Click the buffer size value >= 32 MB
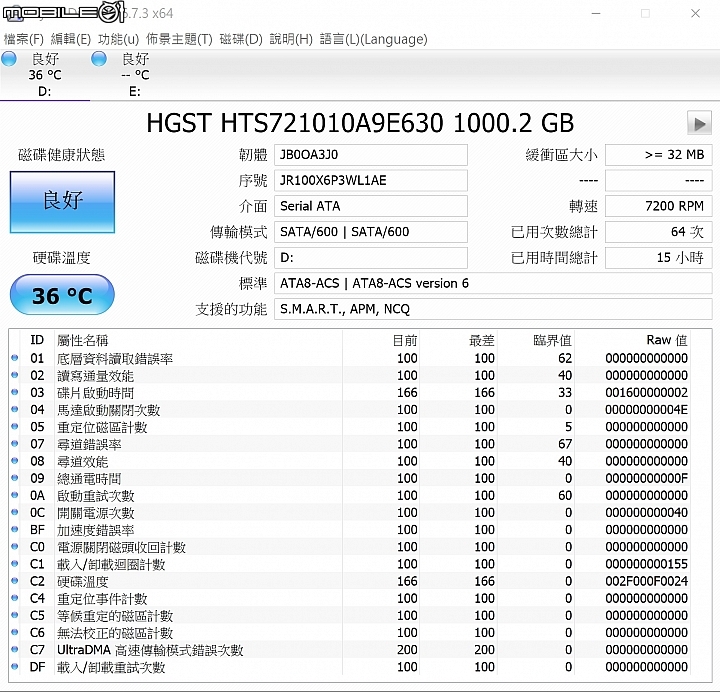Screen dimensions: 720x692 [x=658, y=155]
